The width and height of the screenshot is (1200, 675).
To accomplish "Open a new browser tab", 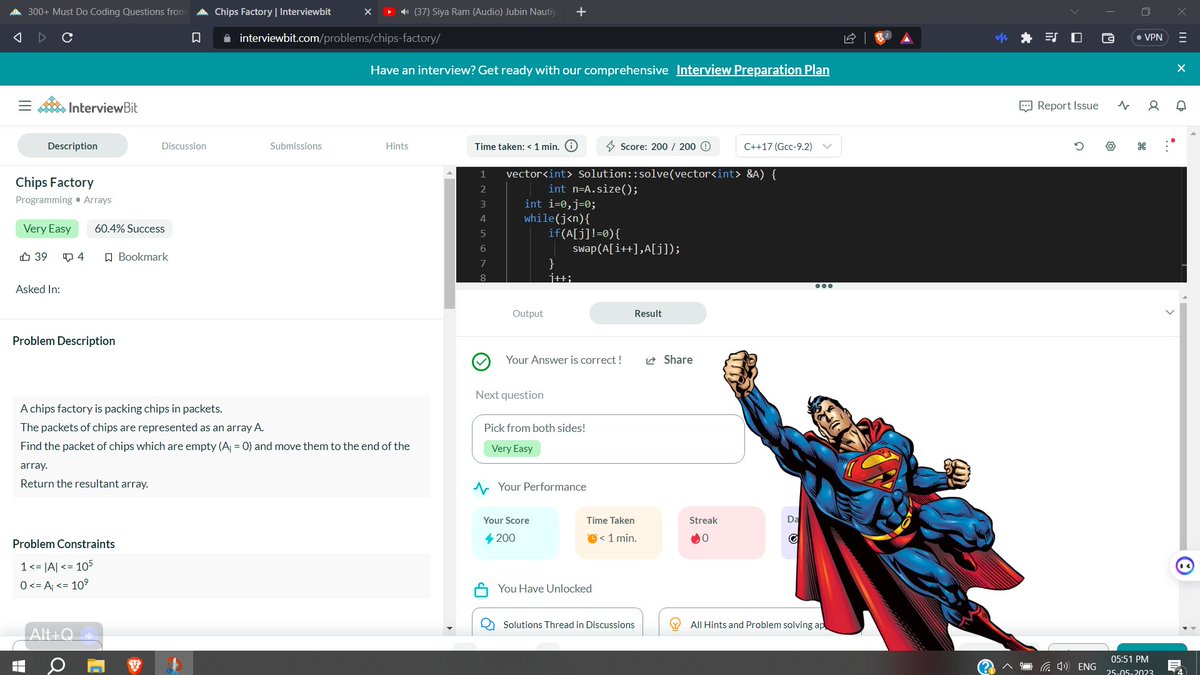I will click(582, 12).
